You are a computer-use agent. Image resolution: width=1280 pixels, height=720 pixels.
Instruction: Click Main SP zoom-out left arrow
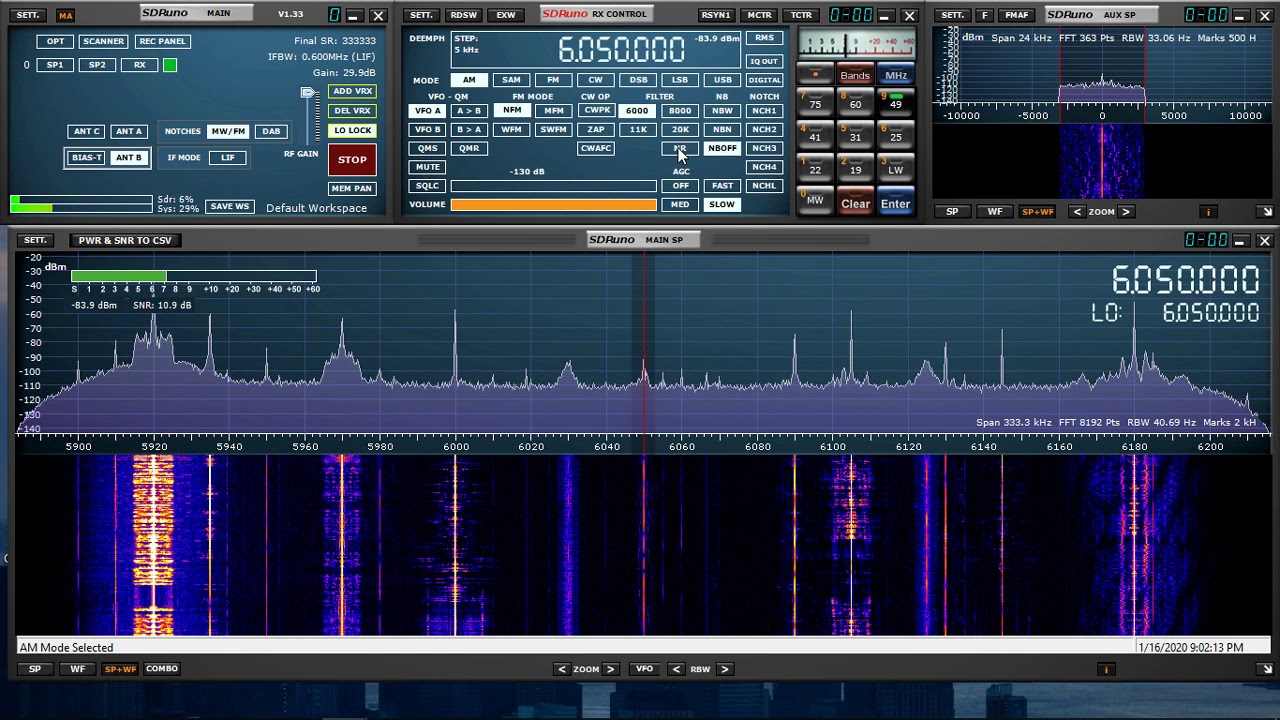point(562,669)
